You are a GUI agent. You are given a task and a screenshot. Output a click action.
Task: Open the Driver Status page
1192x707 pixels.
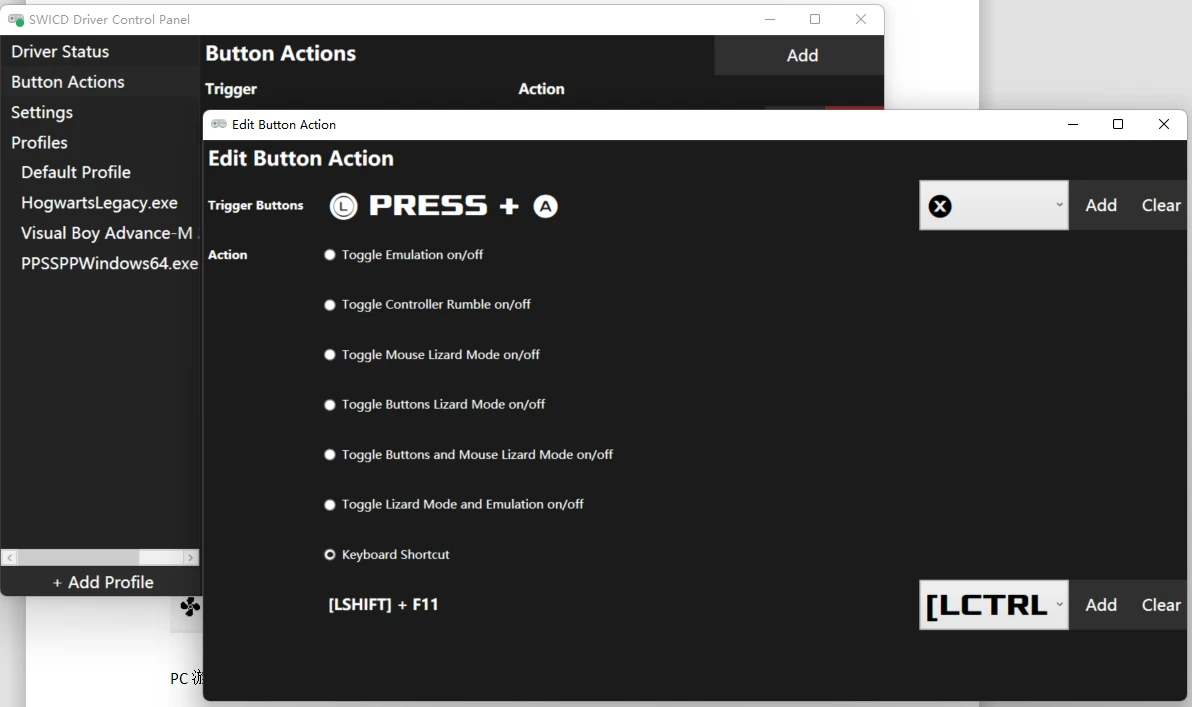point(60,52)
